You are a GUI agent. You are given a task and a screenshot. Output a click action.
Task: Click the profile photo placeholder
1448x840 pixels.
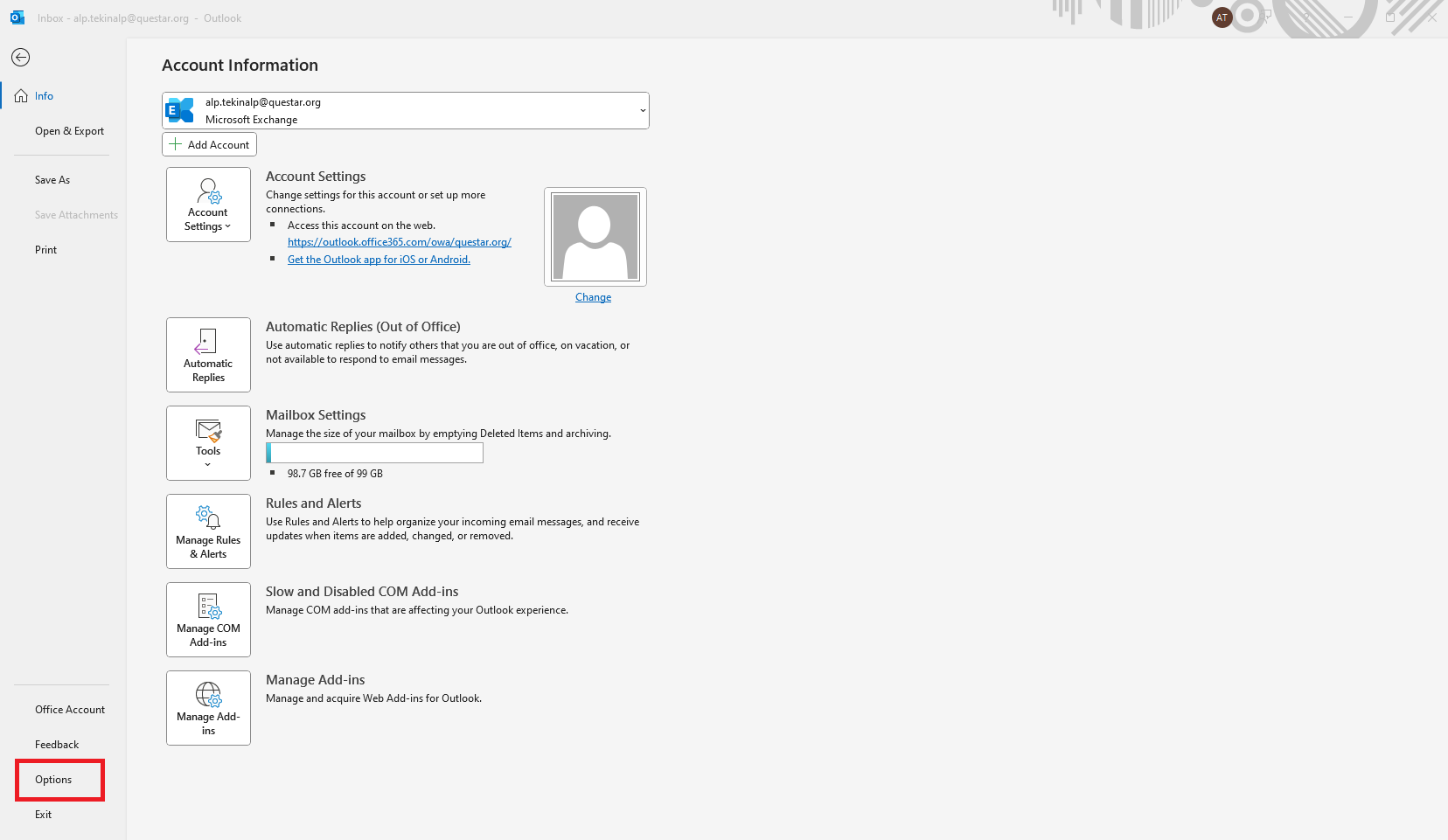pyautogui.click(x=595, y=237)
